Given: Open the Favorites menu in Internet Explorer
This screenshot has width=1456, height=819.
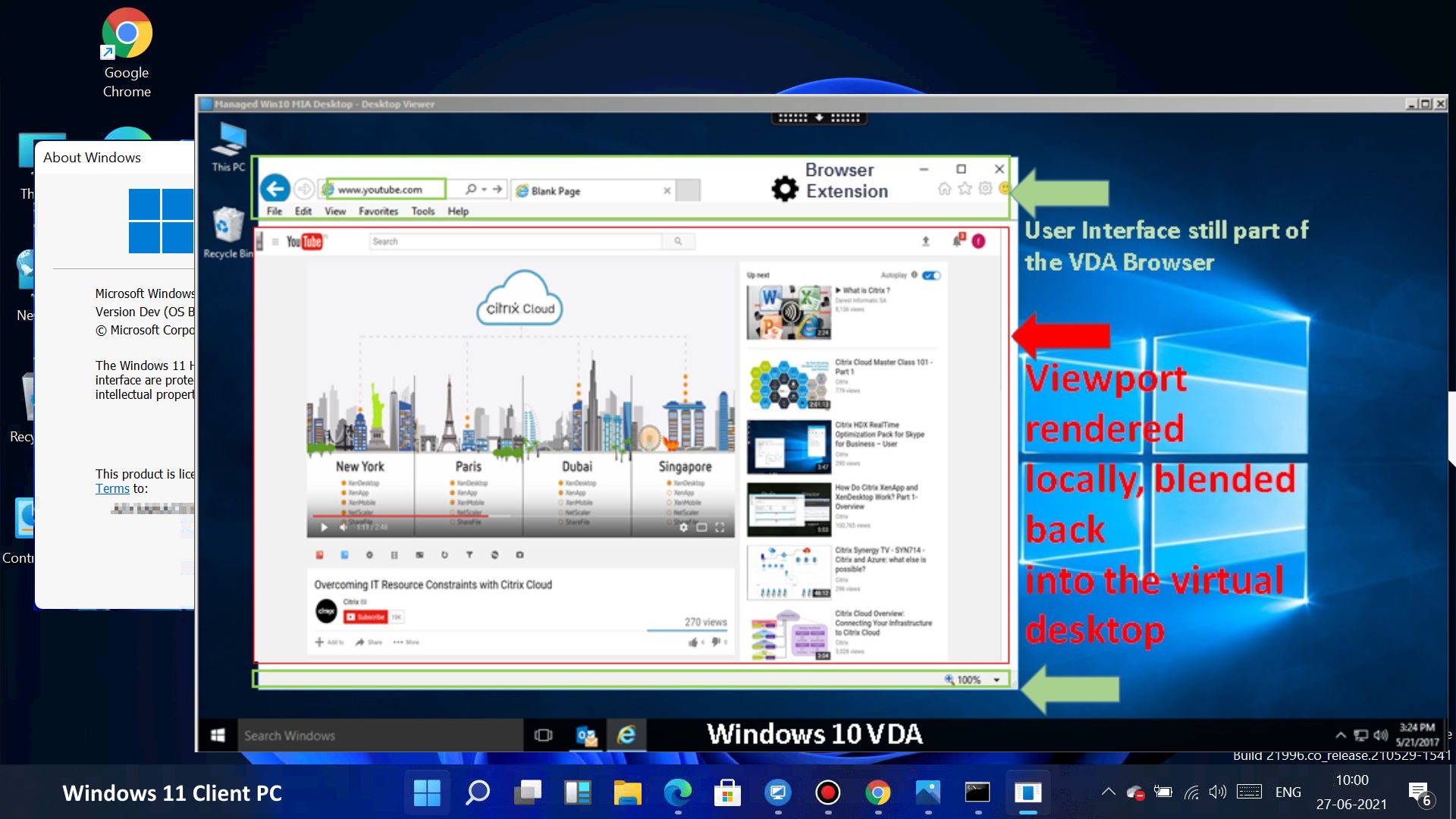Looking at the screenshot, I should pyautogui.click(x=378, y=212).
